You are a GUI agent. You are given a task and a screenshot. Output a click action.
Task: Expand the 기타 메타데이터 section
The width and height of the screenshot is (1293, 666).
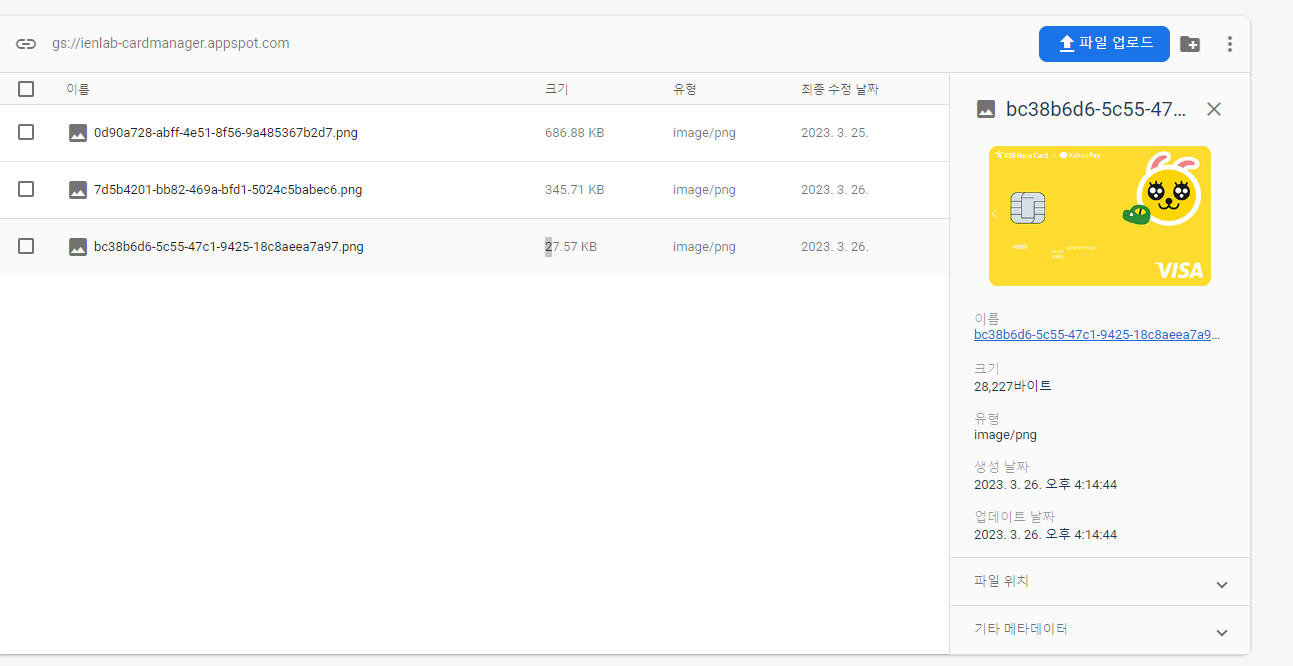click(1100, 630)
